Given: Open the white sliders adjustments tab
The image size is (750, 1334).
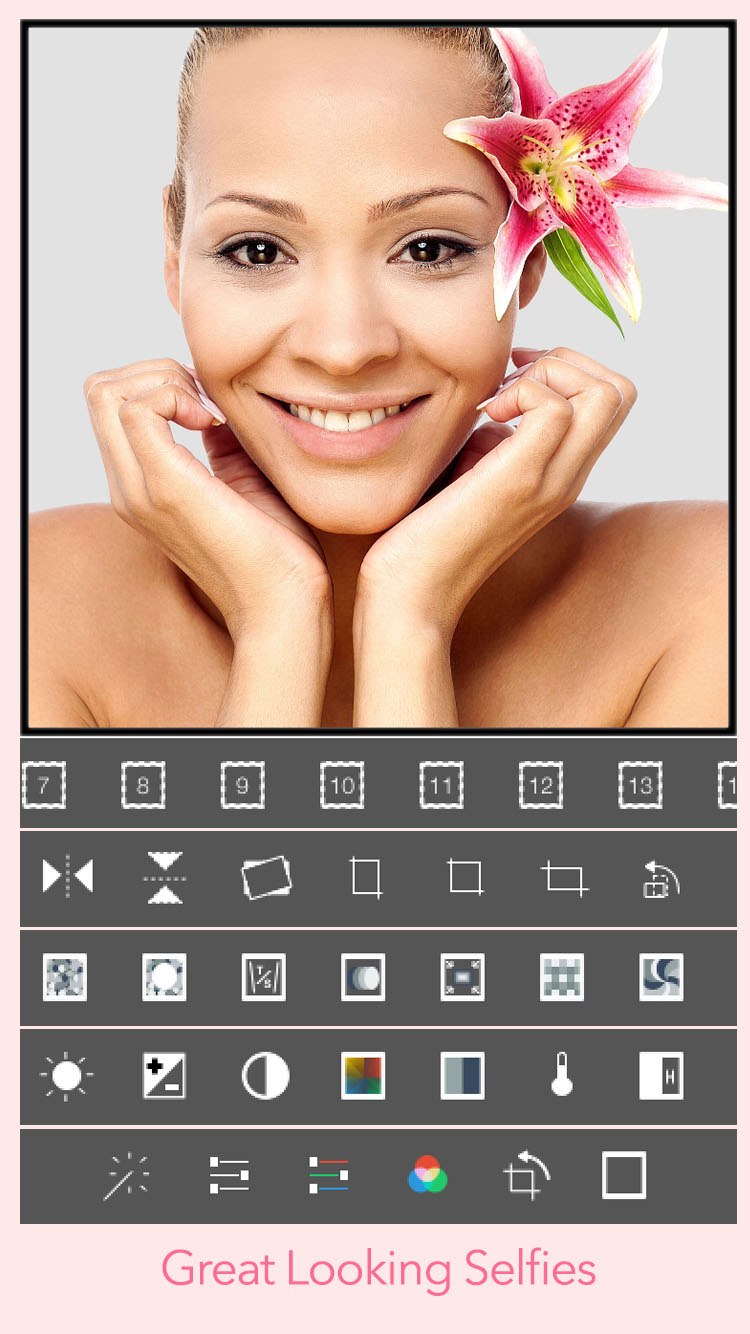Looking at the screenshot, I should 229,1175.
